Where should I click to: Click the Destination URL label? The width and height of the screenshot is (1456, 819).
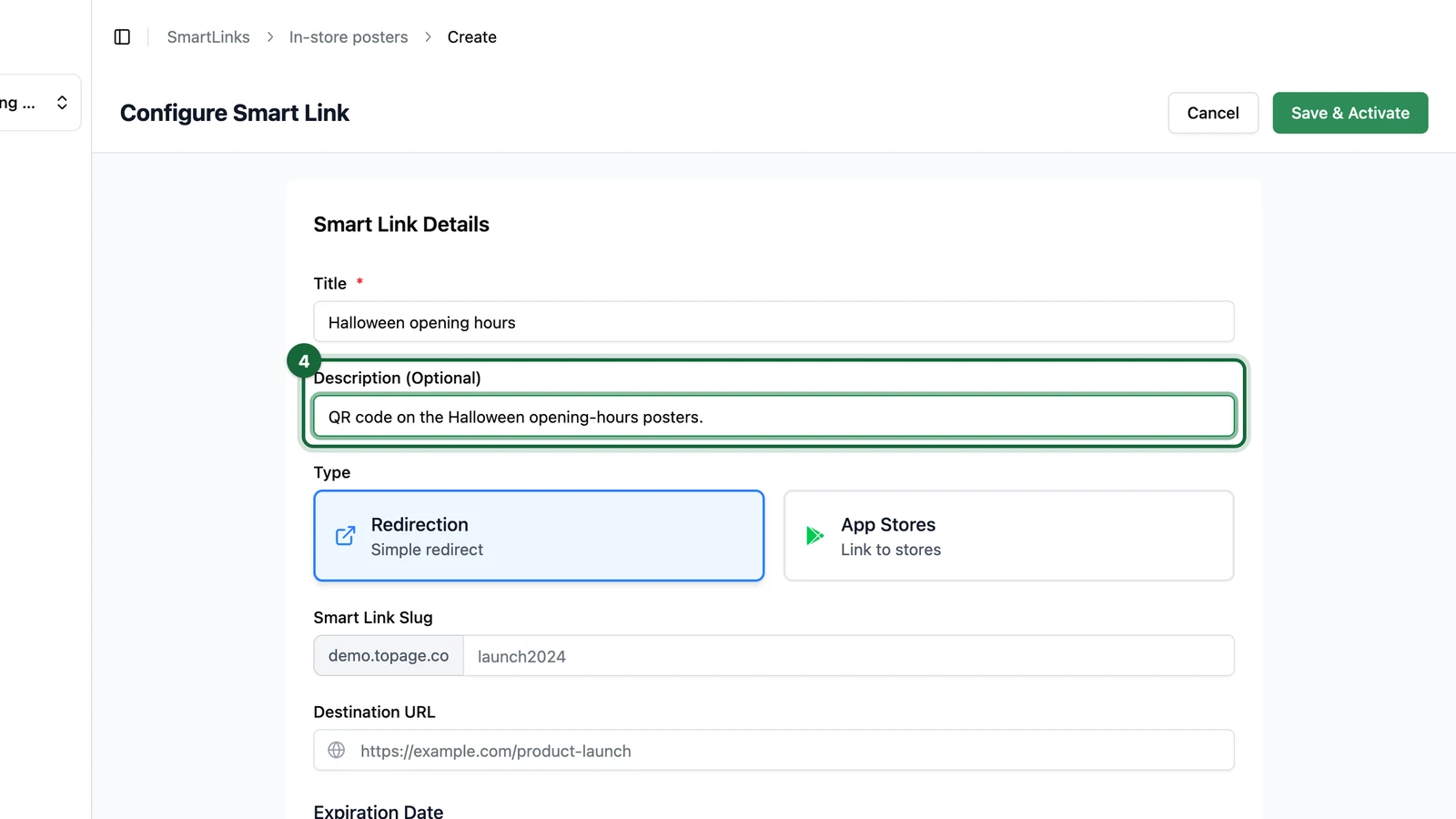pyautogui.click(x=374, y=712)
